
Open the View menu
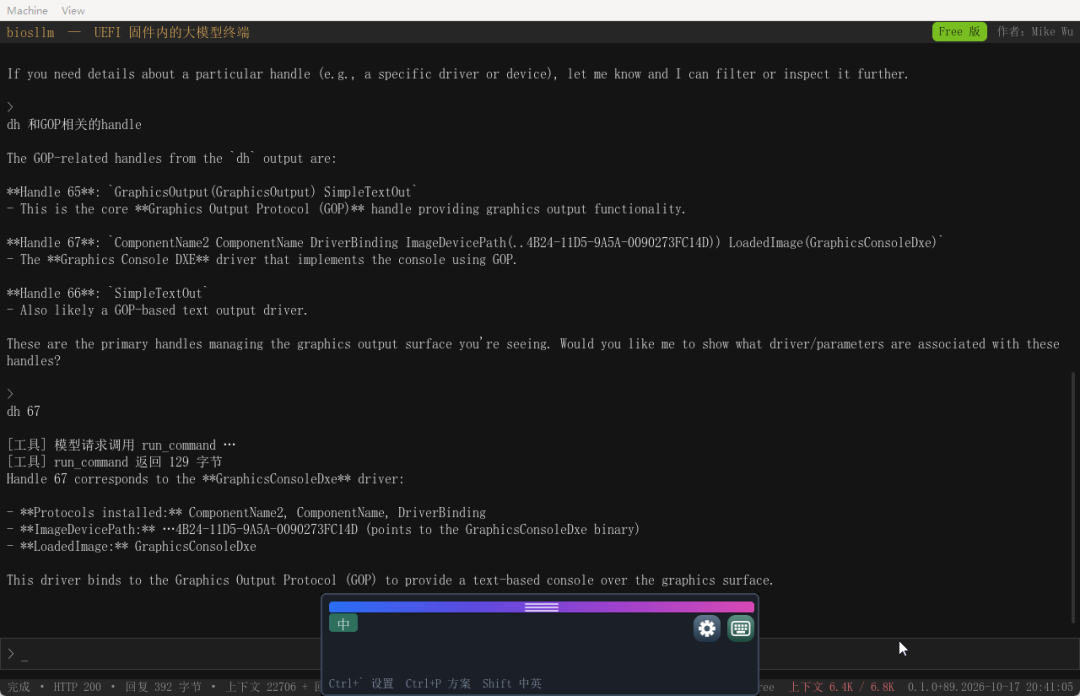pos(73,10)
